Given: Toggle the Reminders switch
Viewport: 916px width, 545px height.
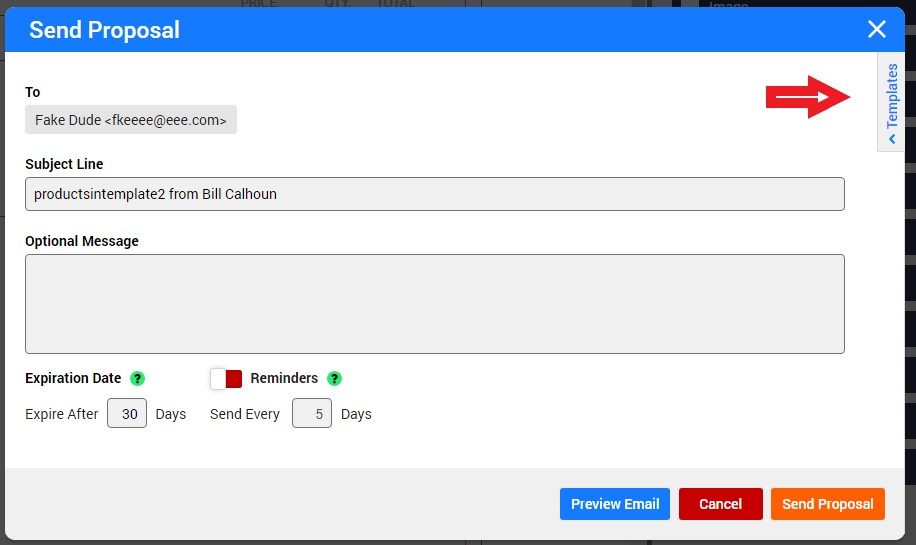Looking at the screenshot, I should point(226,379).
